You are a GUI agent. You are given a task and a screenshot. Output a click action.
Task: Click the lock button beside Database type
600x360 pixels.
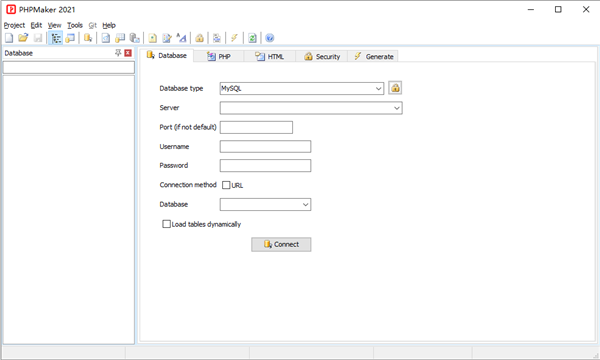click(395, 88)
